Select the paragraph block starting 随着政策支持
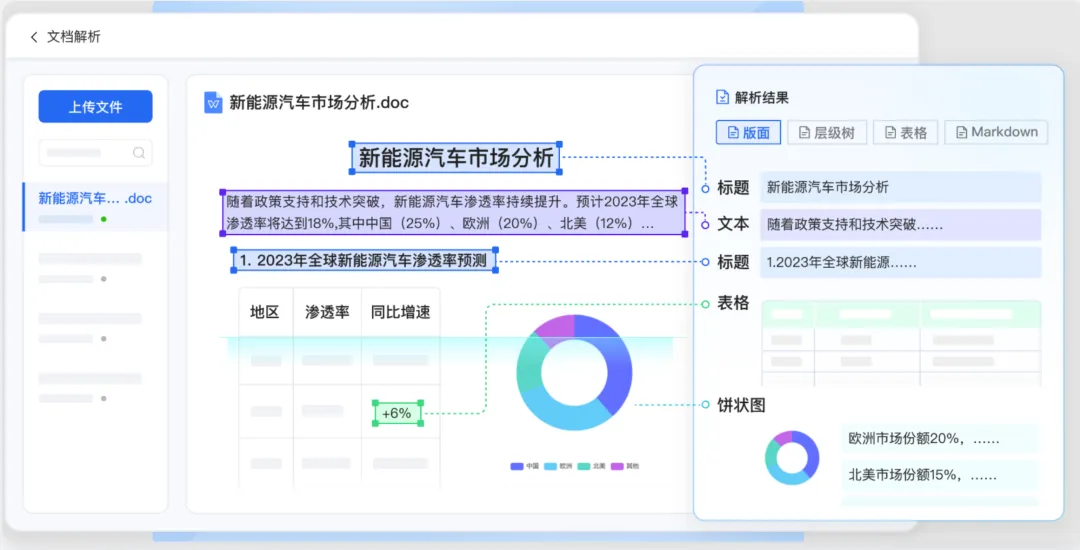This screenshot has height=550, width=1080. (x=453, y=213)
